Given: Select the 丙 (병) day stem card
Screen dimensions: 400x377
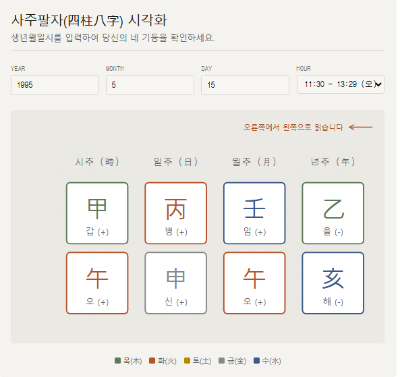Looking at the screenshot, I should pyautogui.click(x=176, y=213).
